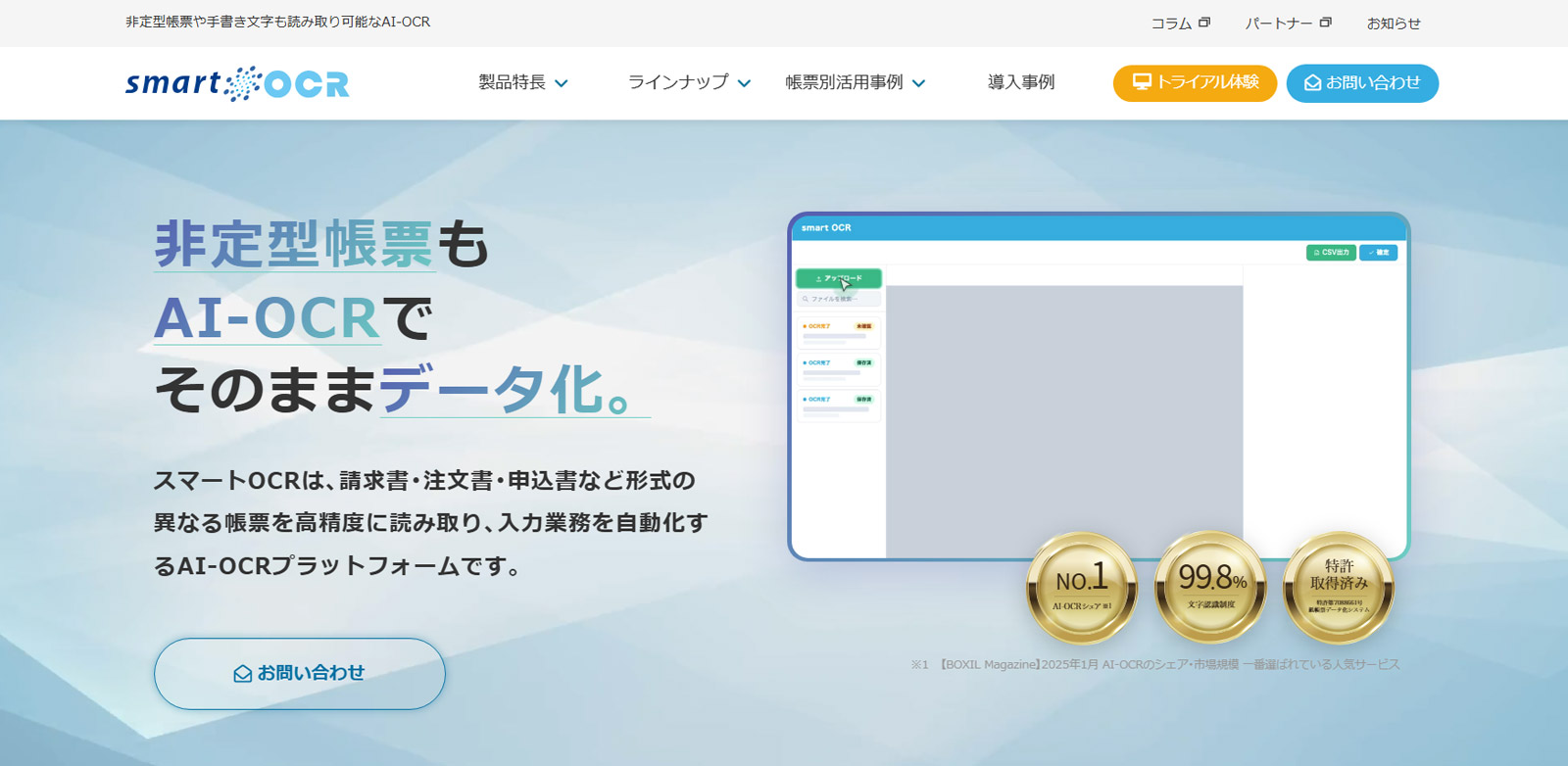Screen dimensions: 1568x766
Task: Click the orange トライアル体験 button
Action: point(1195,83)
